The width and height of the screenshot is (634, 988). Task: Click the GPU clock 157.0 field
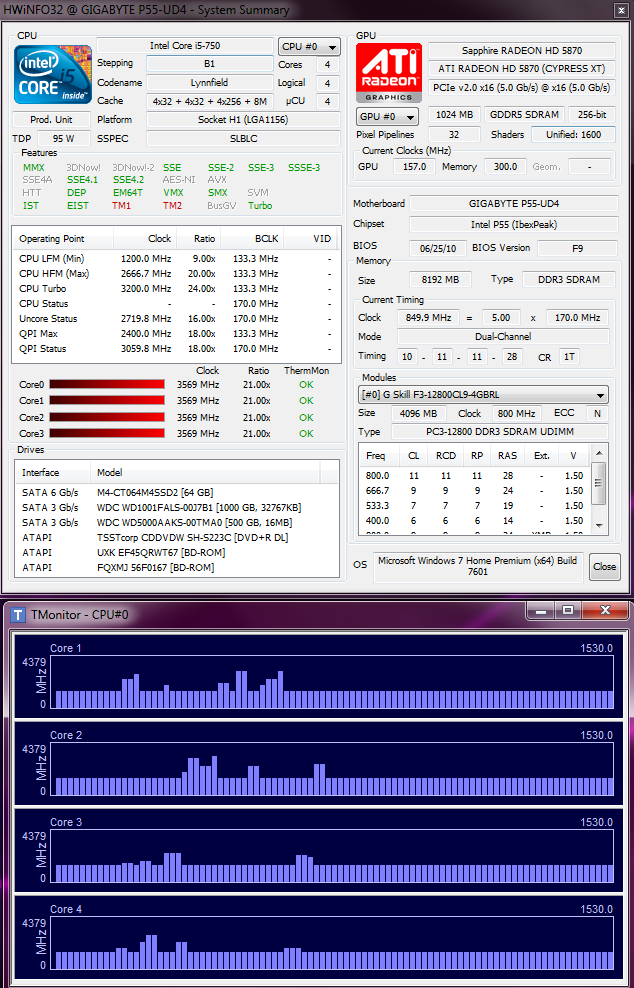[x=414, y=166]
